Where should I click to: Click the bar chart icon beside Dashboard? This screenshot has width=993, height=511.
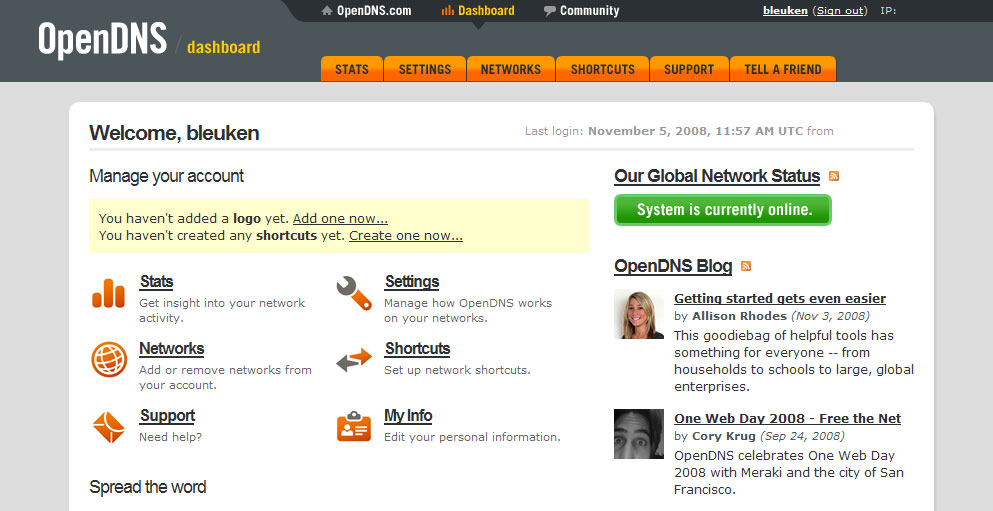point(448,10)
